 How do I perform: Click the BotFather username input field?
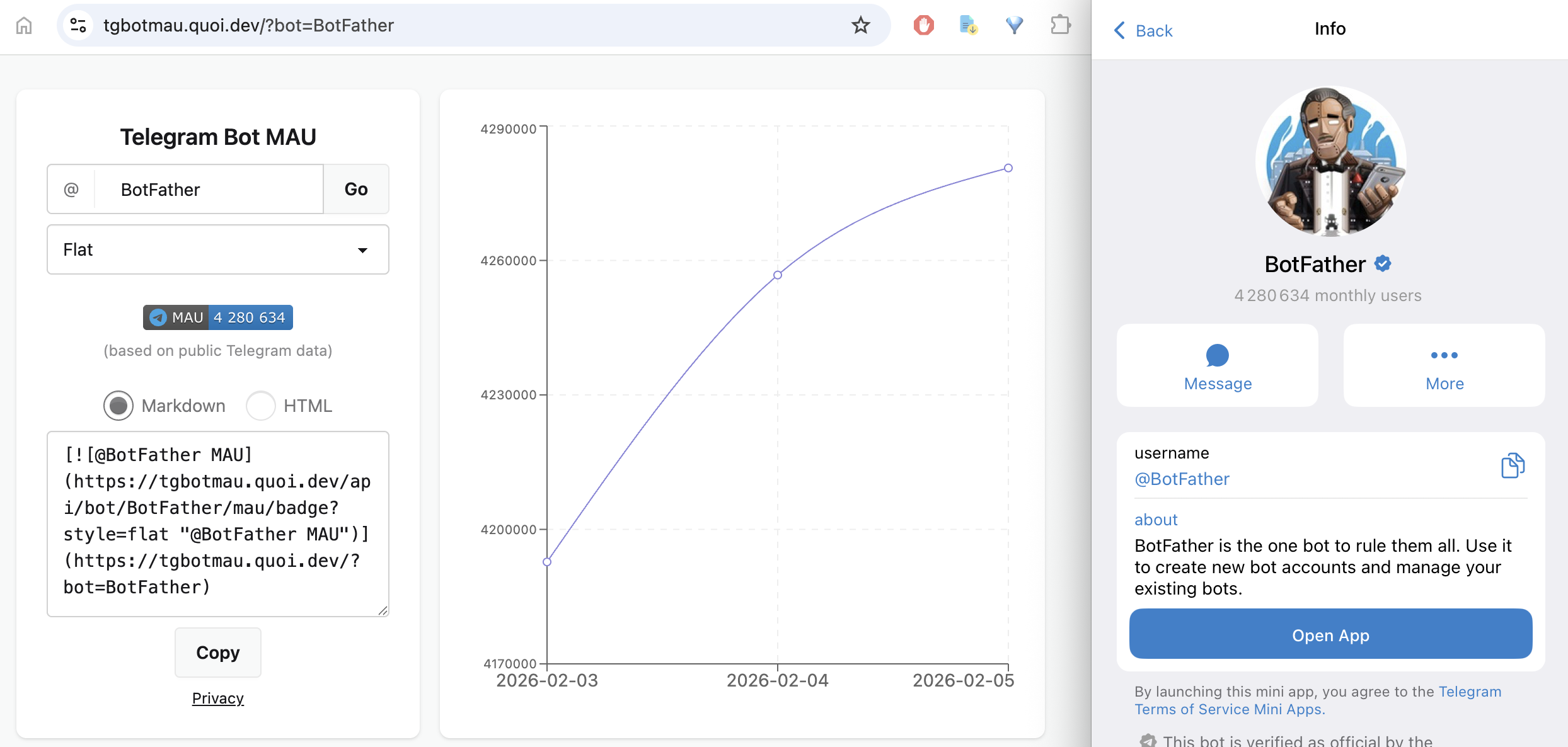pyautogui.click(x=208, y=190)
